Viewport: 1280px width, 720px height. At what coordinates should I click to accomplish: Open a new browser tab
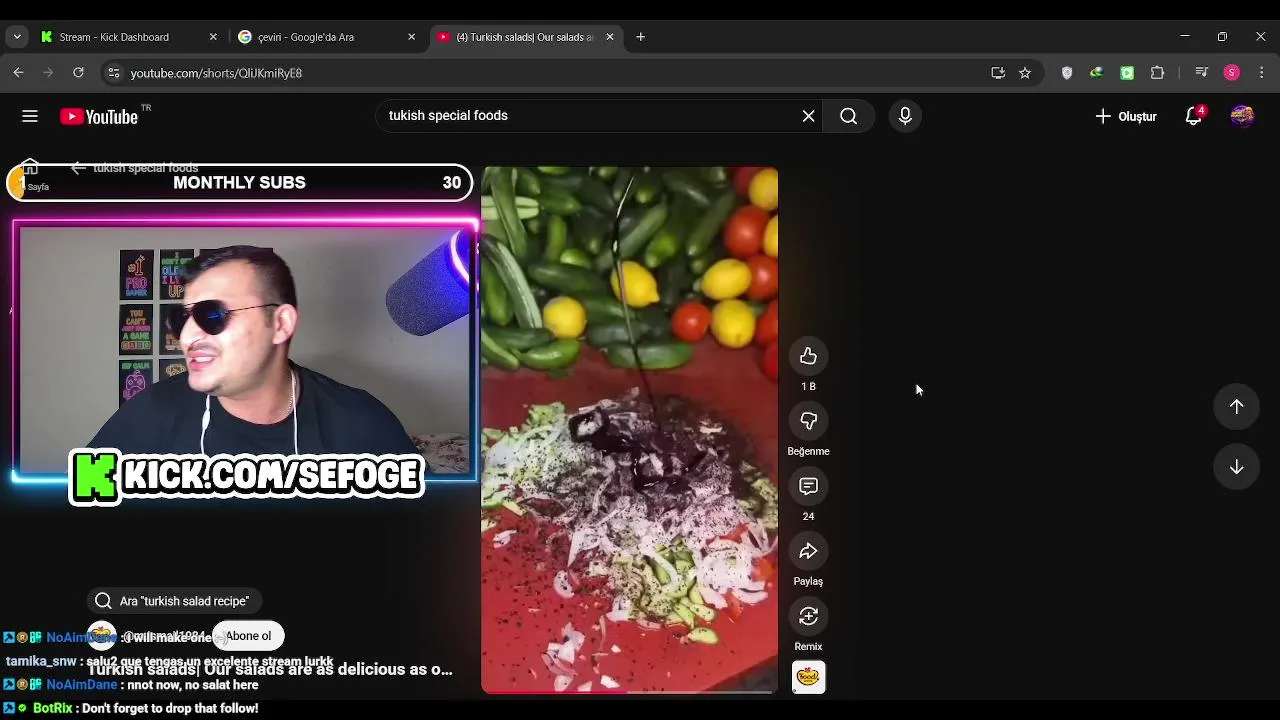[640, 37]
